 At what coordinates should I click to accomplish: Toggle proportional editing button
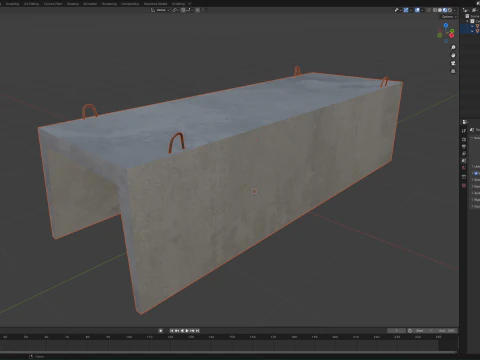click(197, 10)
